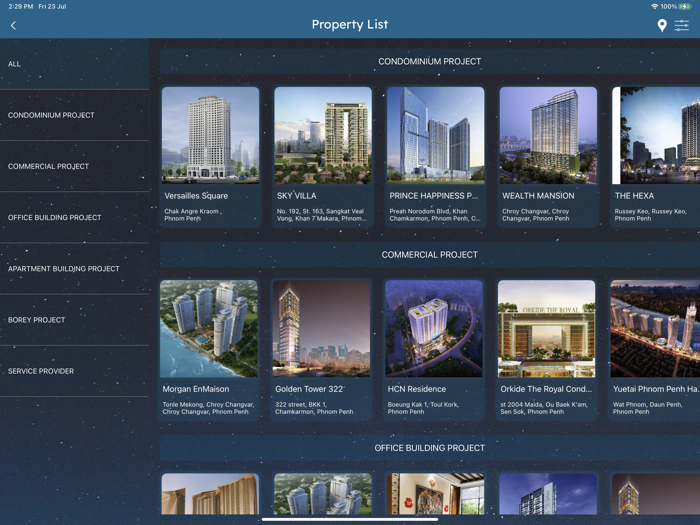
Task: Open THE HEXA property image
Action: tap(656, 135)
